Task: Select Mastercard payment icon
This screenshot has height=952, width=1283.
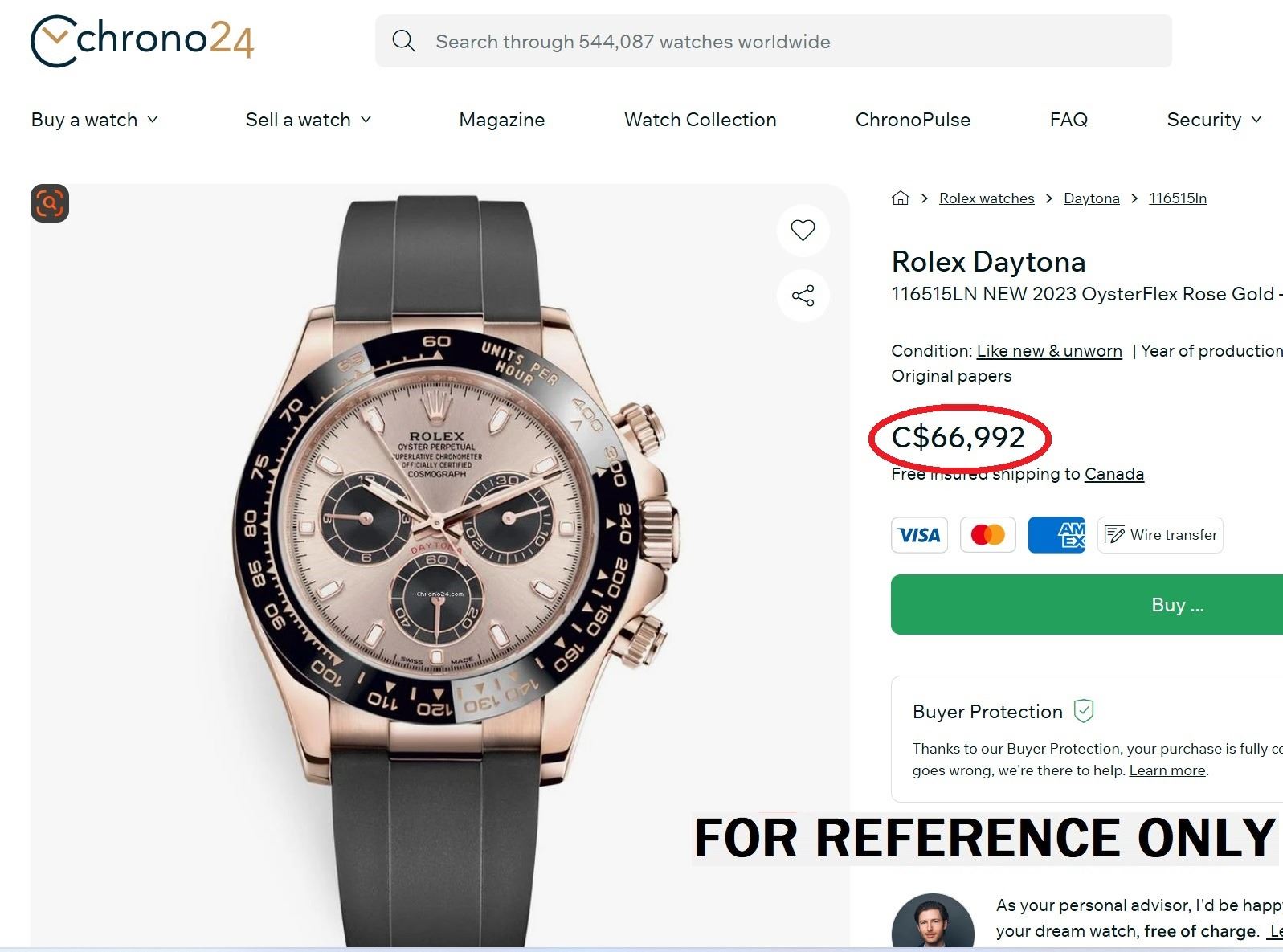Action: 987,535
